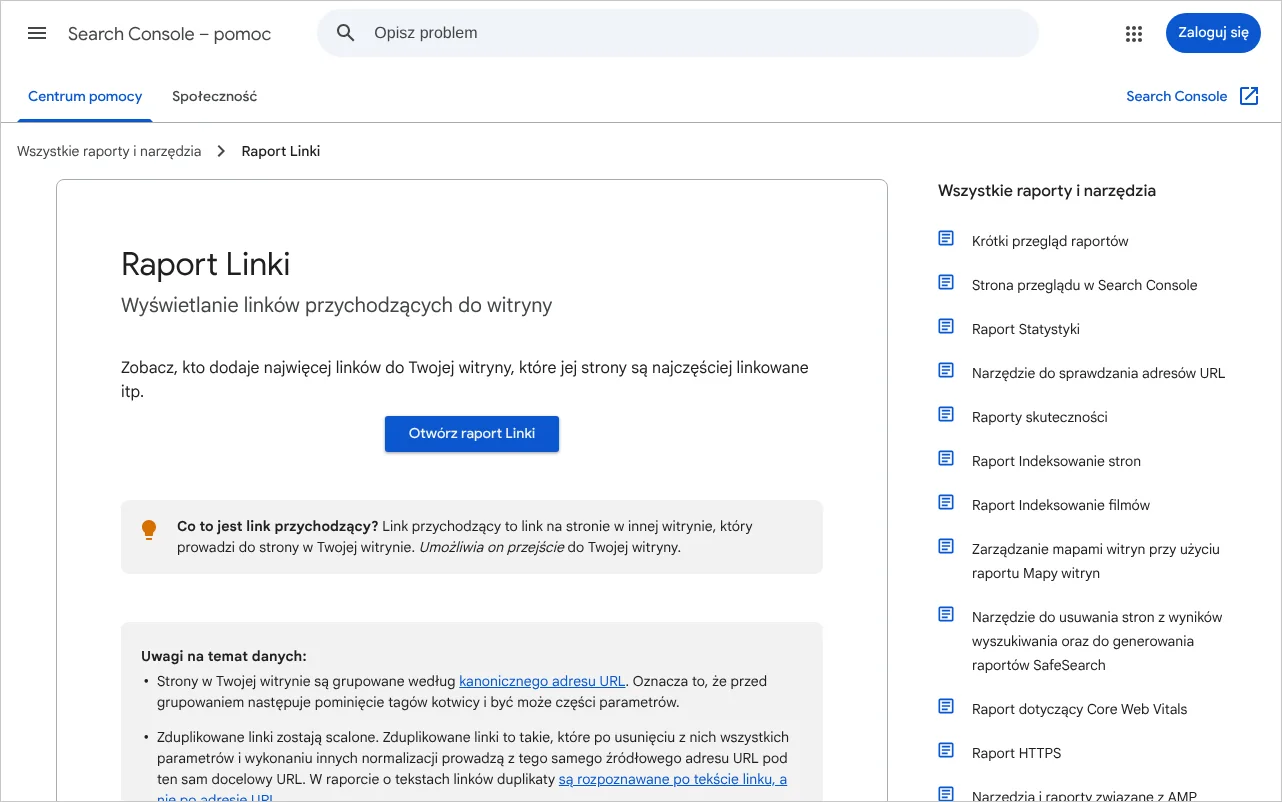Open the kanonicznego adresu URL link
Viewport: 1282px width, 802px height.
(x=542, y=681)
